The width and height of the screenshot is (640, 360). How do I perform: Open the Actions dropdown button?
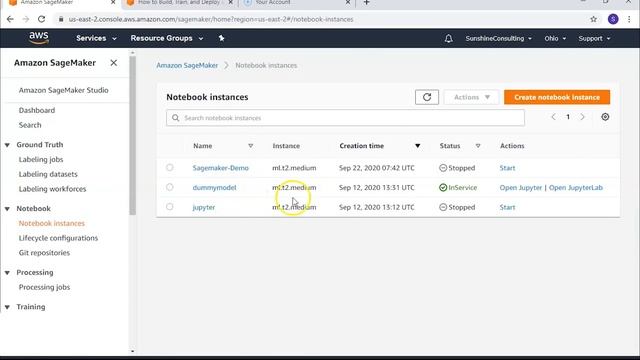(471, 97)
